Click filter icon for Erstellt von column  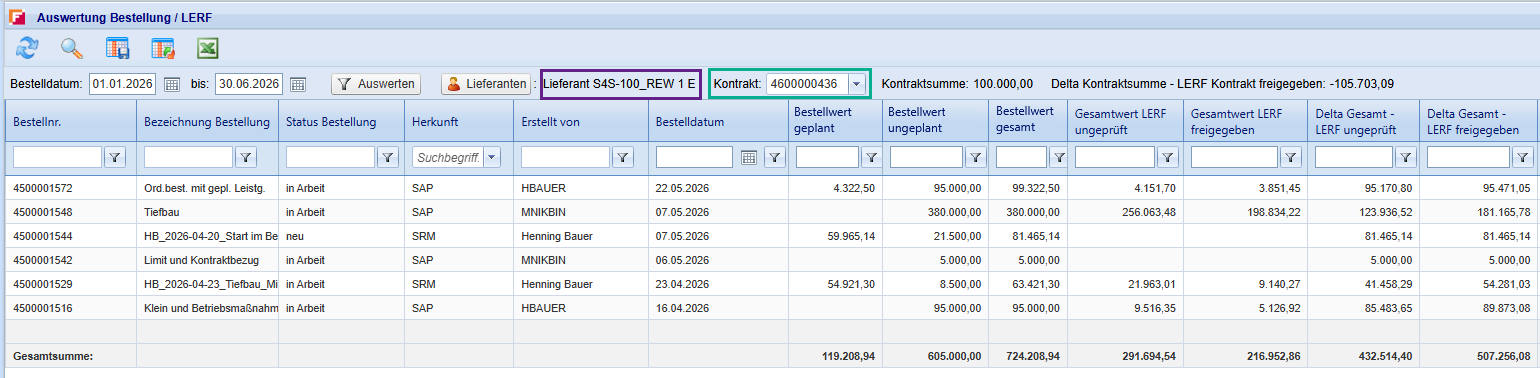point(622,157)
